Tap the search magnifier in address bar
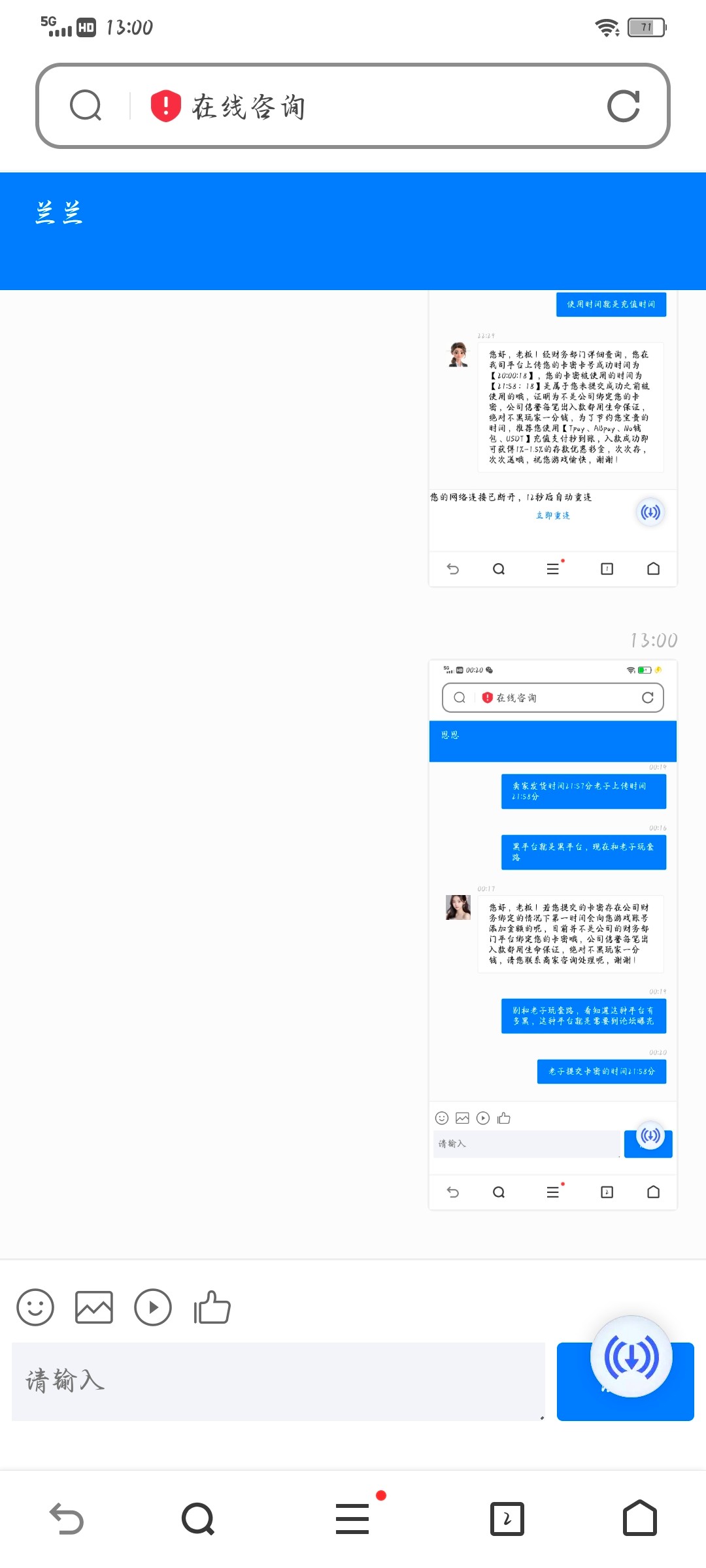Screen dimensions: 706x1568 point(86,106)
